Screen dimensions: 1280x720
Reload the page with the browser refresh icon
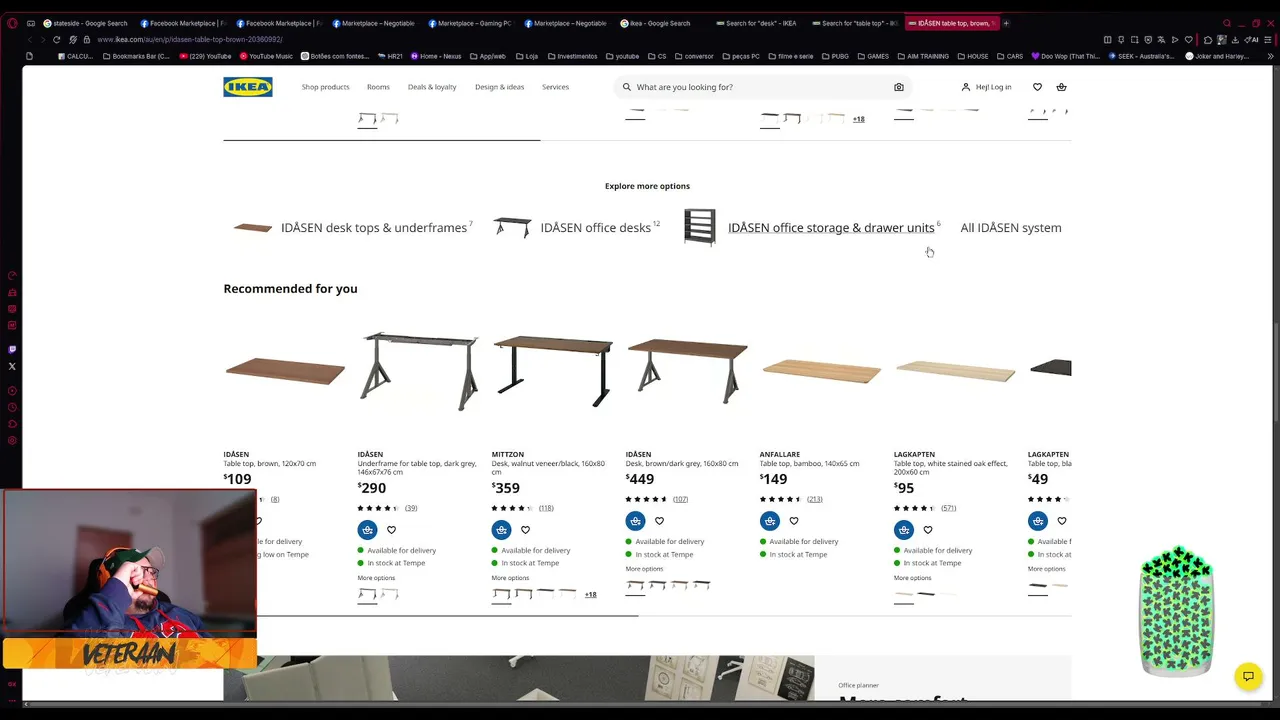point(56,39)
